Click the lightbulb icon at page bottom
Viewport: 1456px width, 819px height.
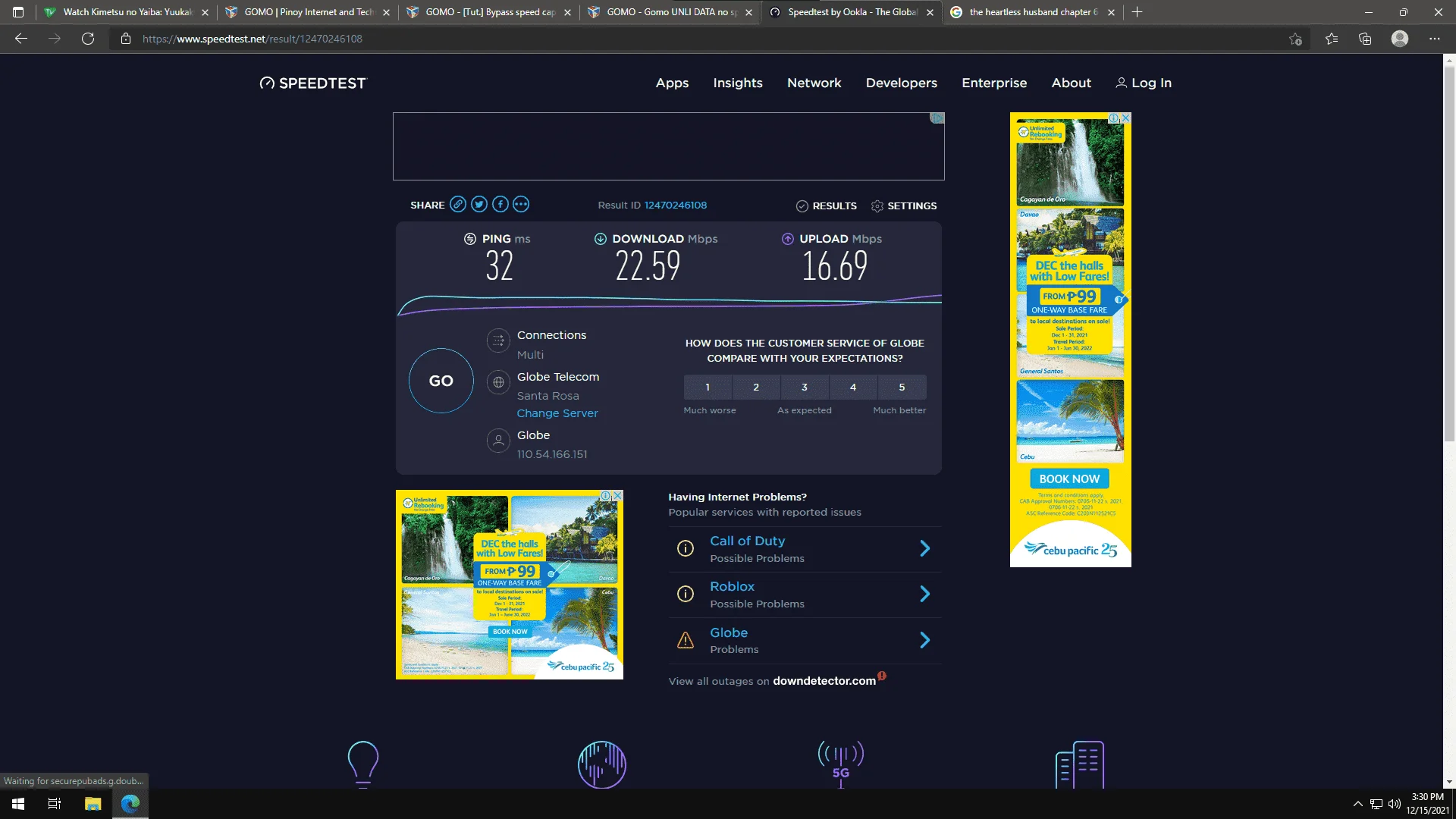tap(362, 764)
